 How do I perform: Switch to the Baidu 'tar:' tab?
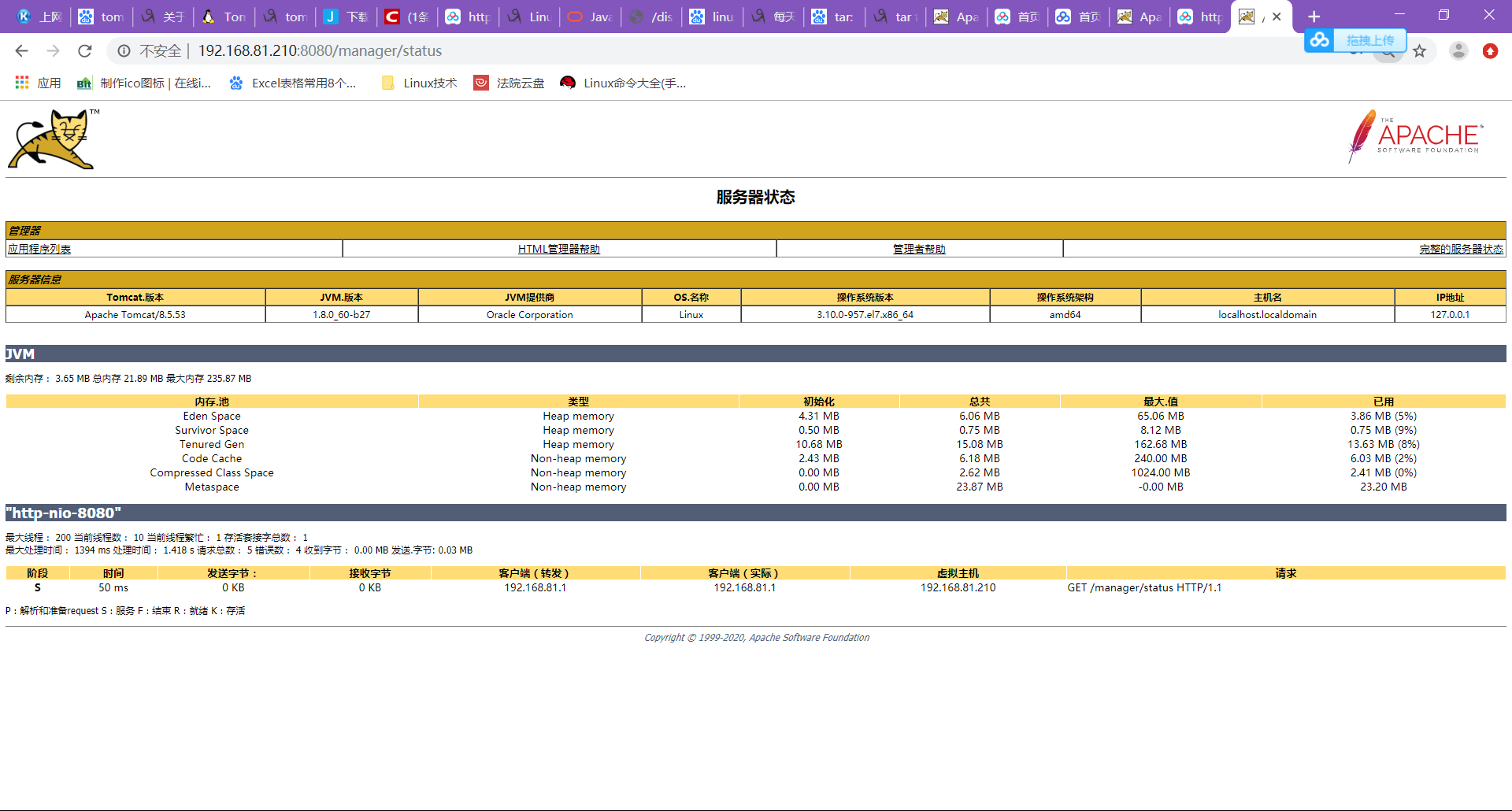tap(836, 17)
